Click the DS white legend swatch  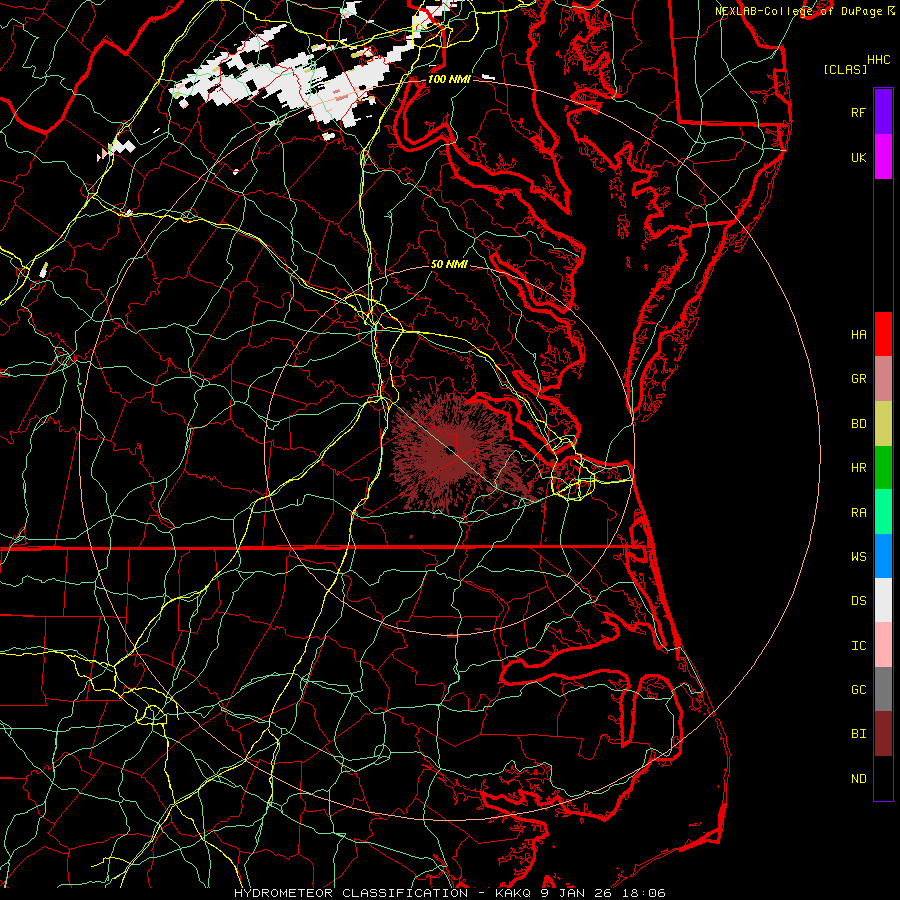[883, 600]
